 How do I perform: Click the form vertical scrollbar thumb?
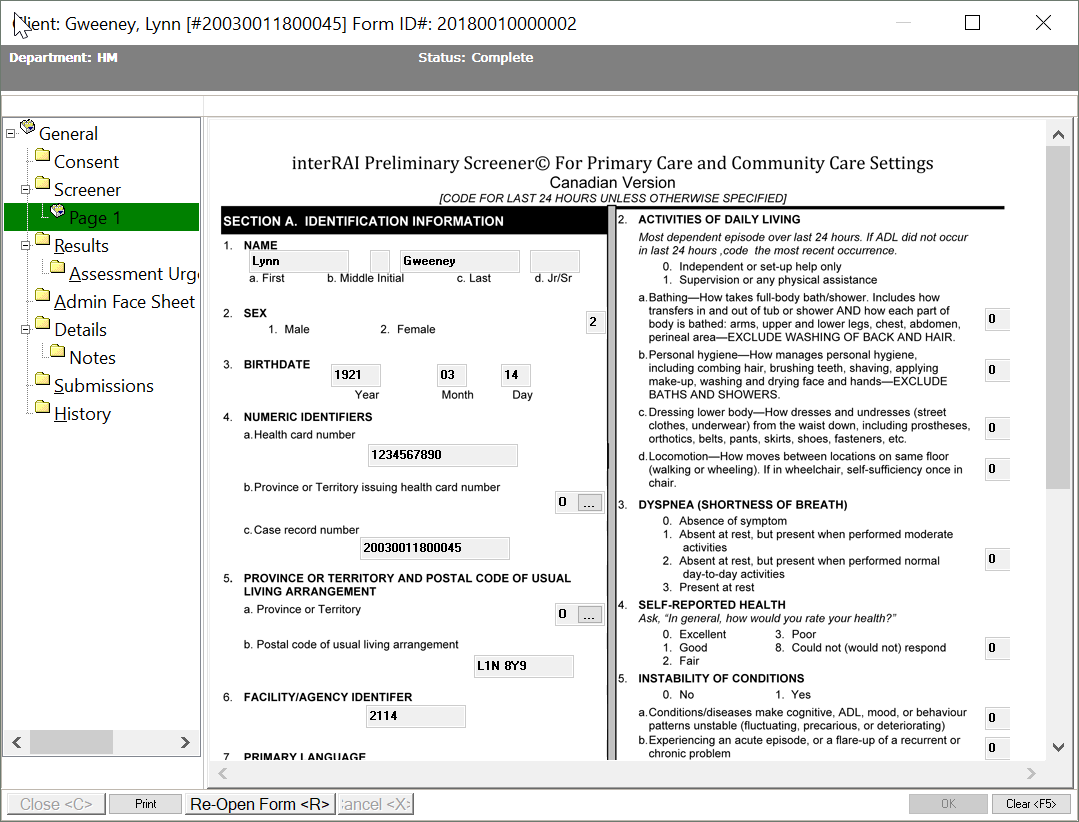(1058, 318)
